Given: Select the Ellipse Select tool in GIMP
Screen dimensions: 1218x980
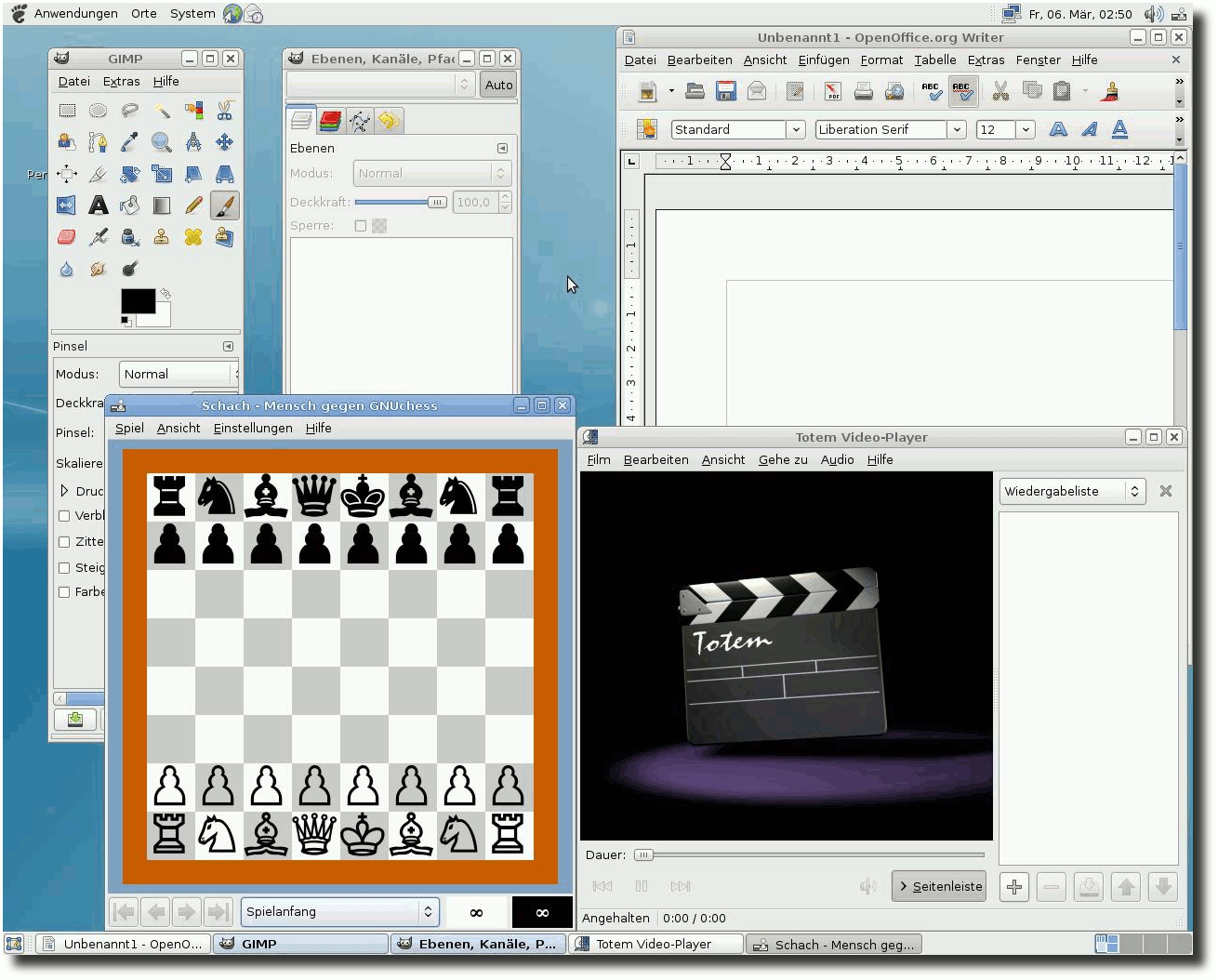Looking at the screenshot, I should click(98, 111).
